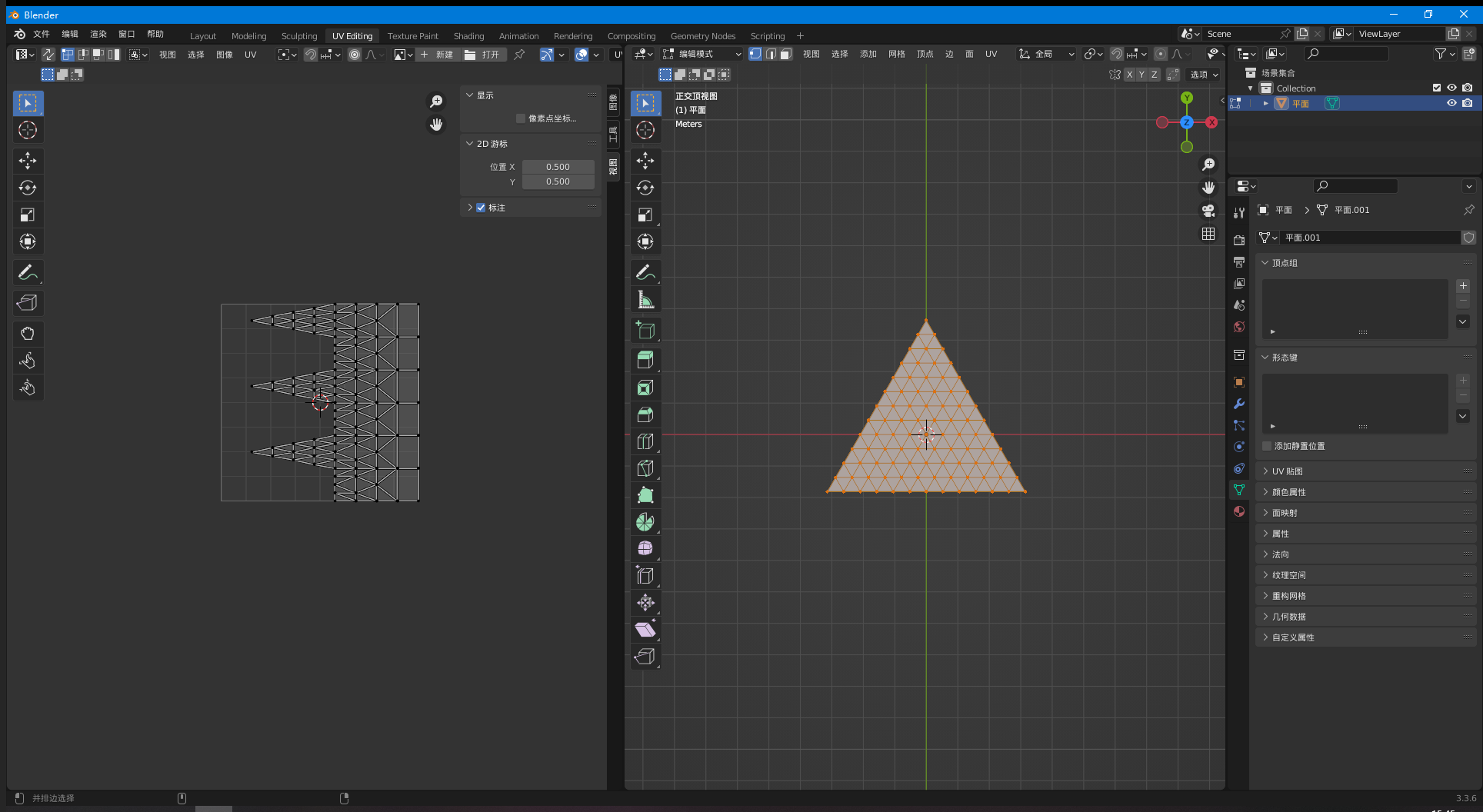Image resolution: width=1483 pixels, height=812 pixels.
Task: Hide the Collection in viewport via eye icon
Action: [x=1451, y=88]
